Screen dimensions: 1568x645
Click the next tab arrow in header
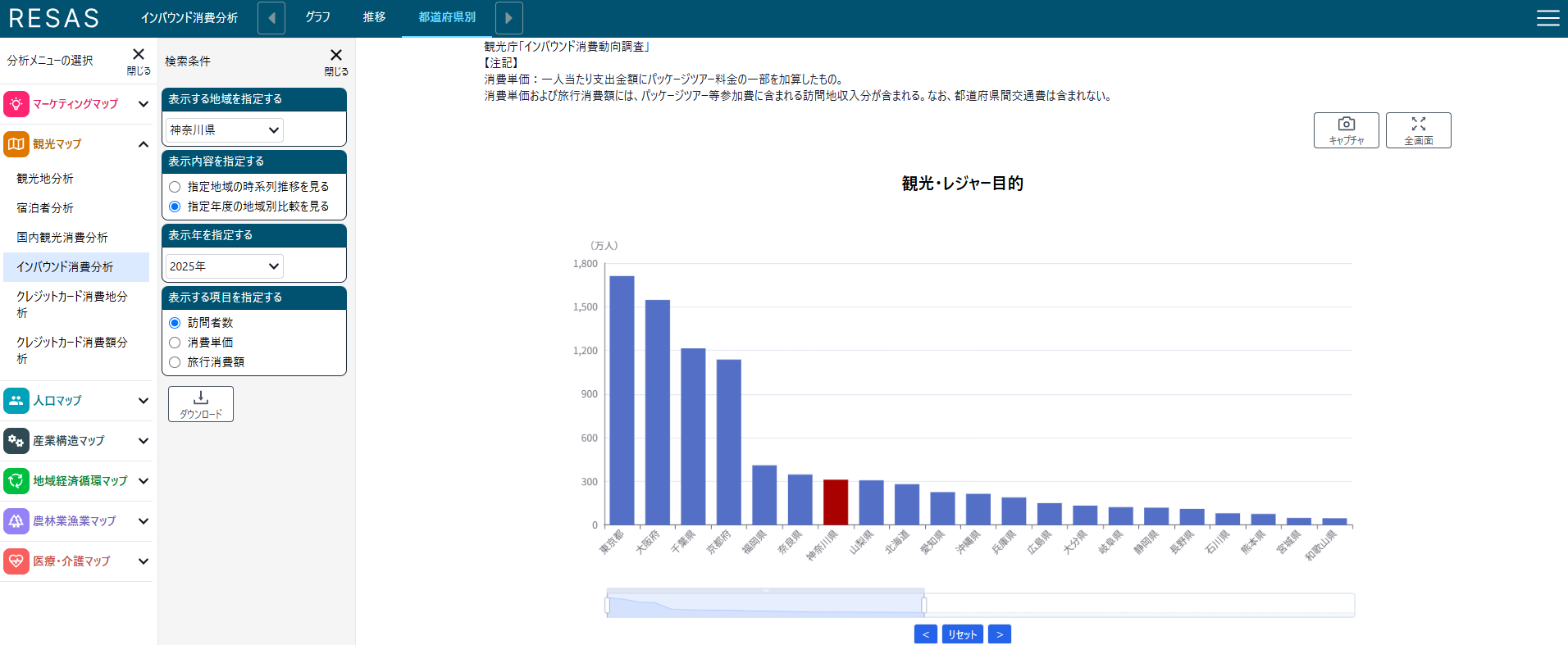point(509,18)
